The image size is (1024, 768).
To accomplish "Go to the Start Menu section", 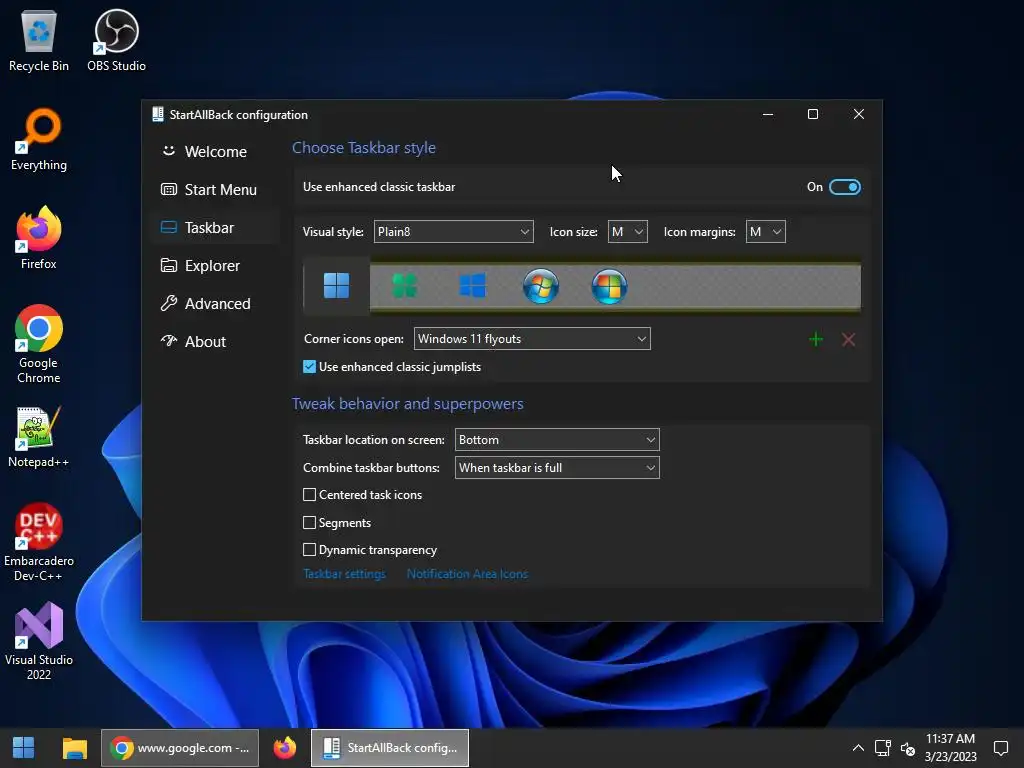I will (x=215, y=189).
